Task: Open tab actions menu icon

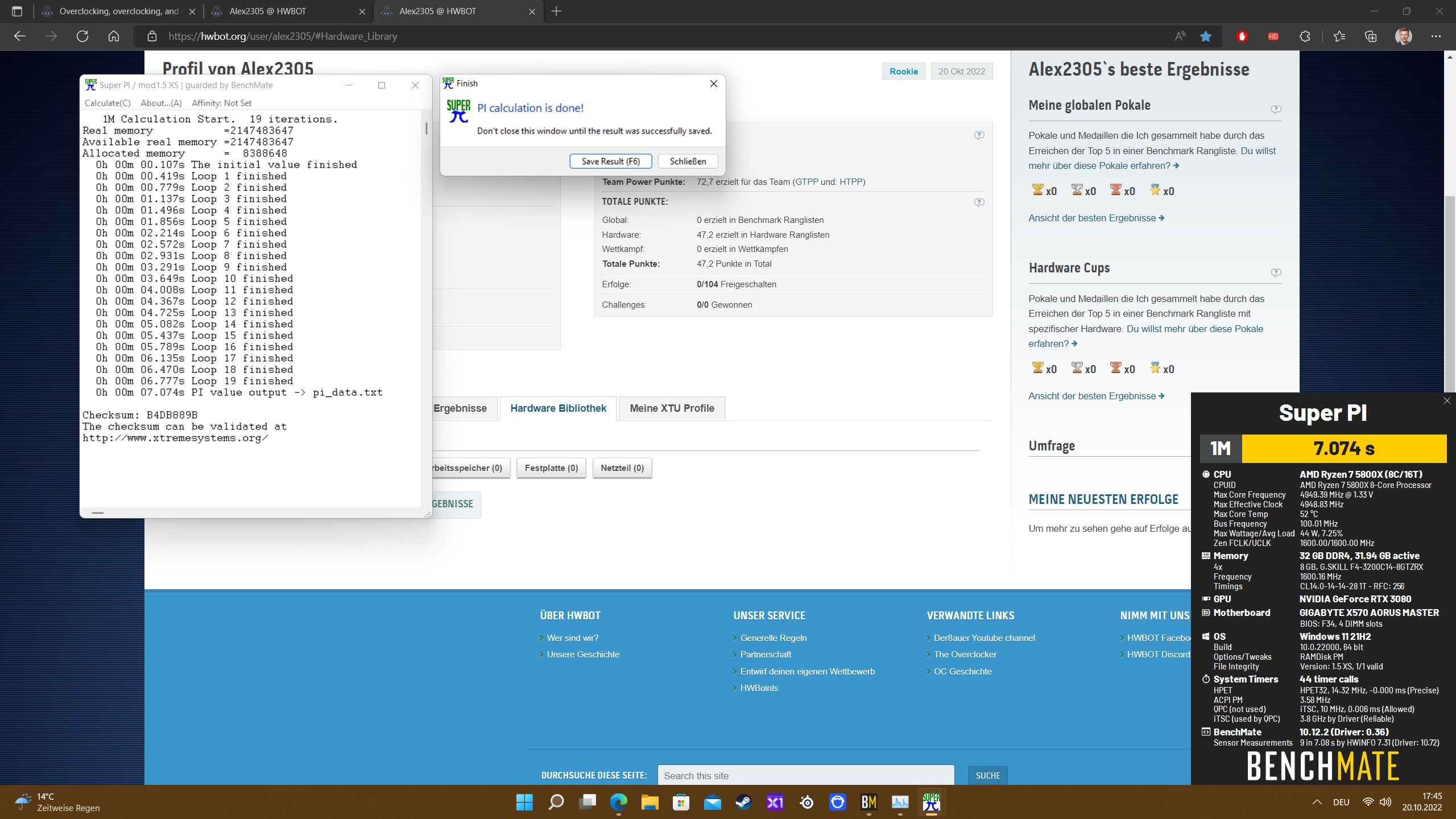Action: [17, 11]
